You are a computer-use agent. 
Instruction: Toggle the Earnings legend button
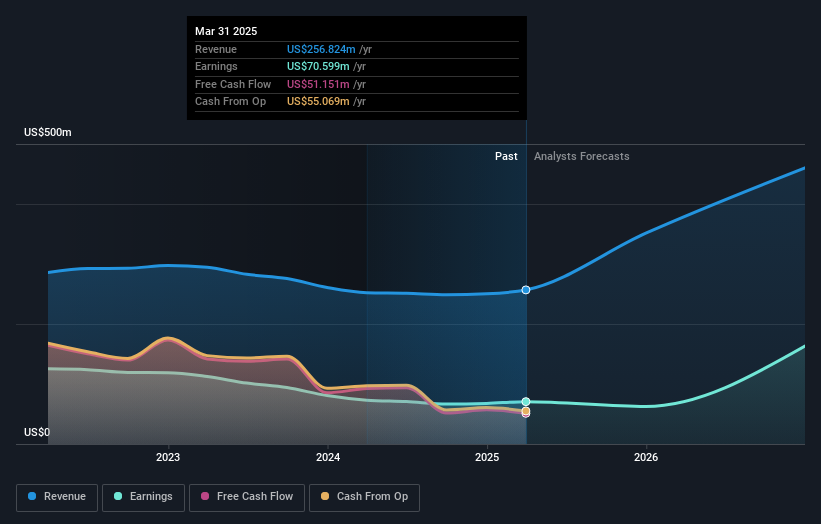(x=143, y=497)
